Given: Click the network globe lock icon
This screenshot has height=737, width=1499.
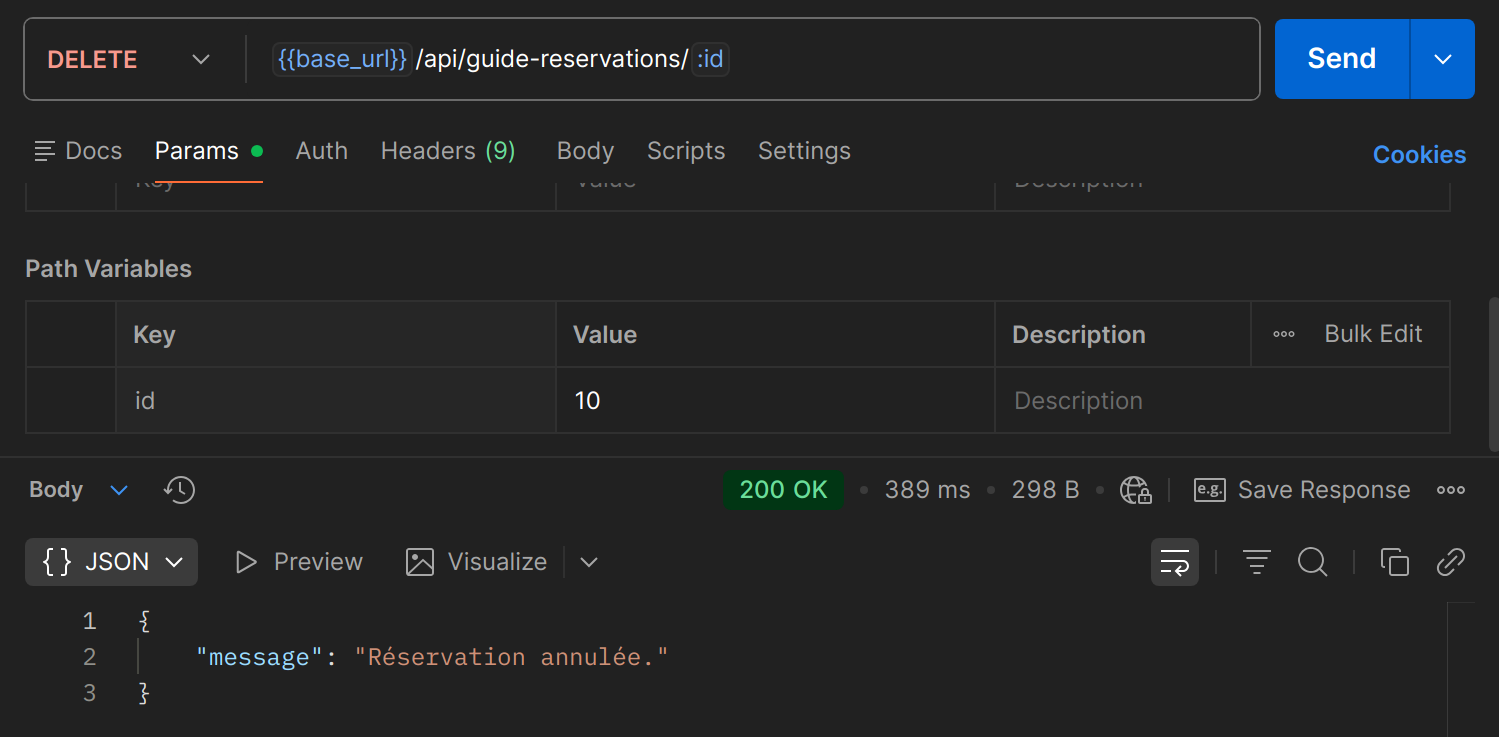Looking at the screenshot, I should (x=1135, y=490).
